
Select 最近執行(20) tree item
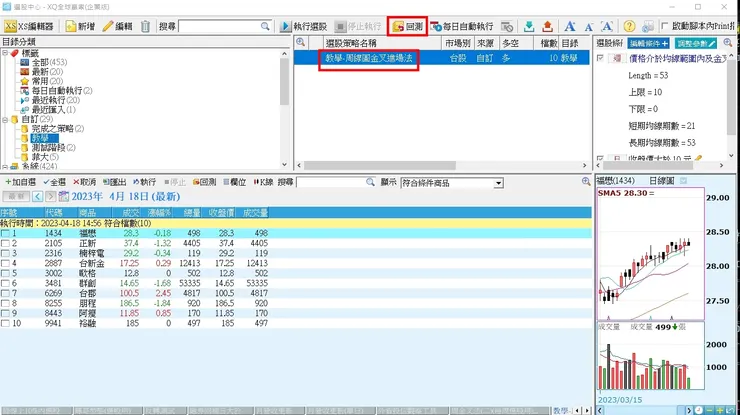coord(56,100)
